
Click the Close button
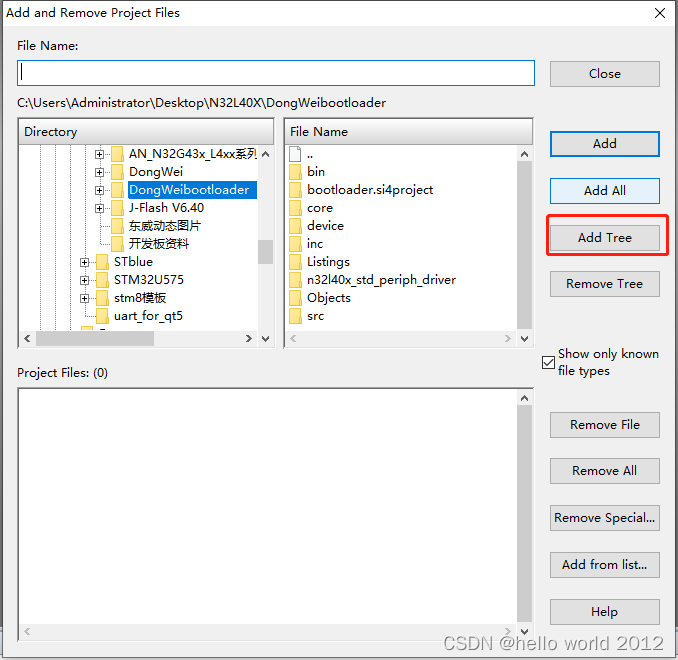click(x=604, y=74)
